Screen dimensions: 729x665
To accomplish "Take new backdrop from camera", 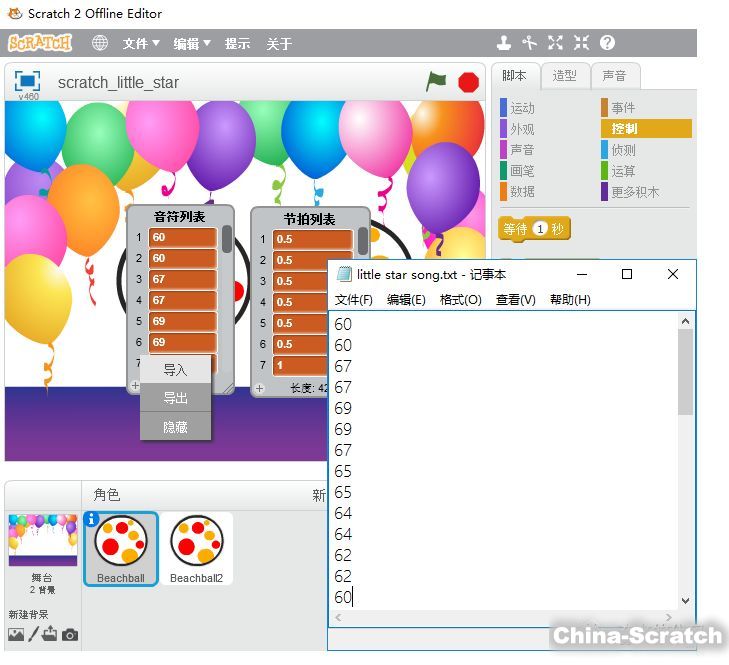I will point(69,634).
